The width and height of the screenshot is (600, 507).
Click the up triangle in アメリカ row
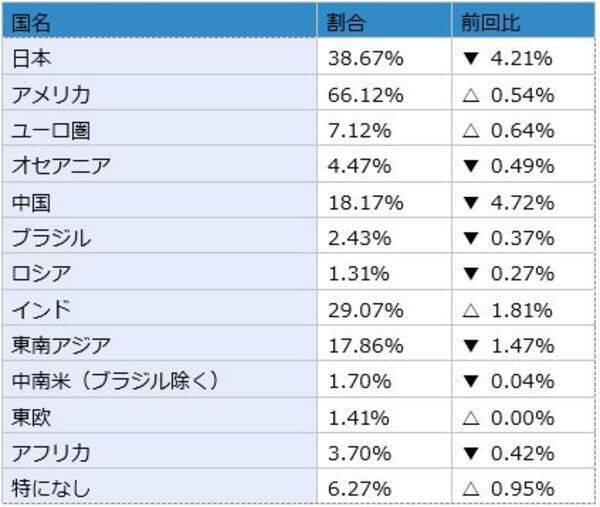[469, 95]
